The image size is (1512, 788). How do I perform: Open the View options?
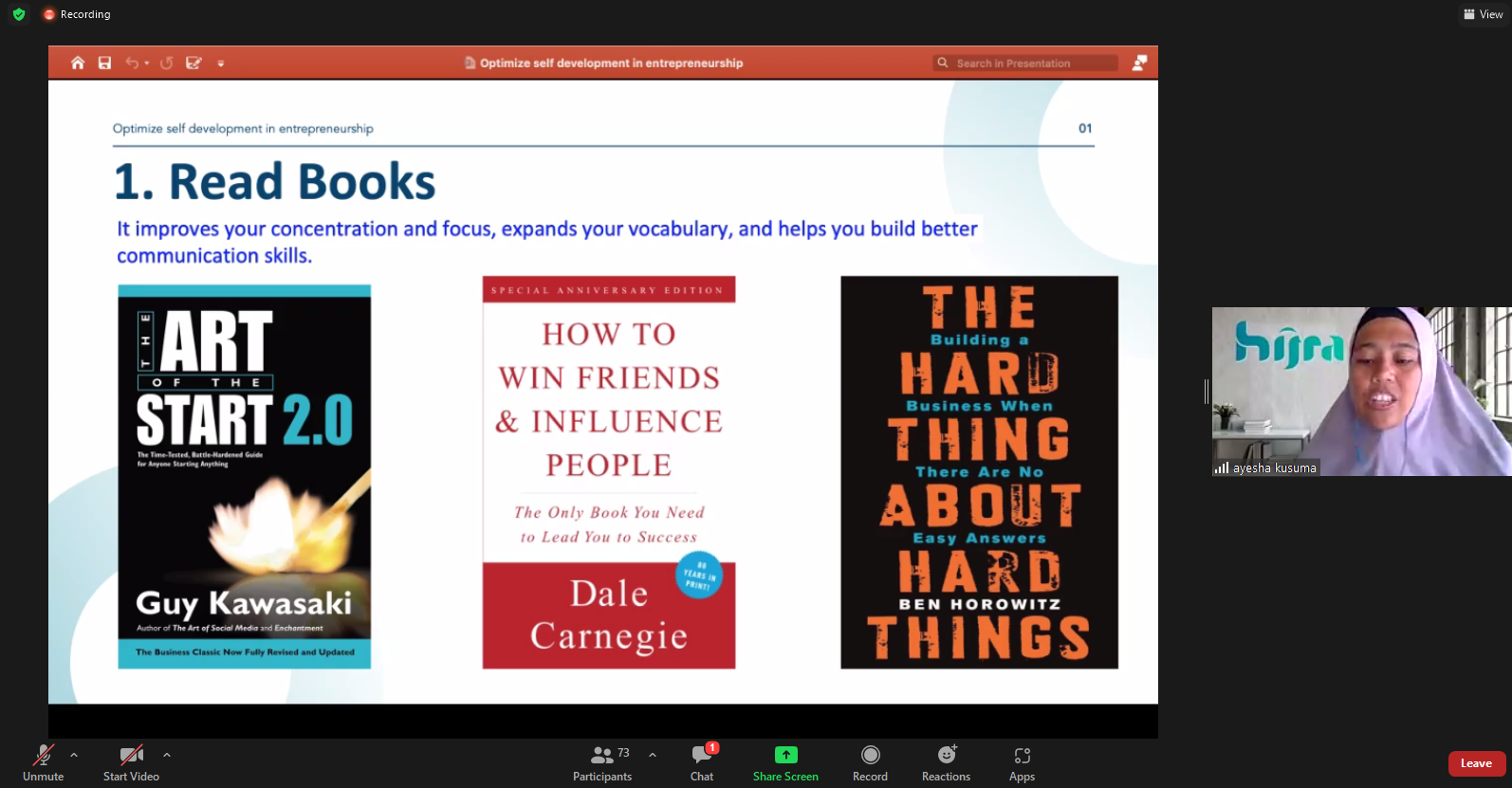(x=1484, y=14)
